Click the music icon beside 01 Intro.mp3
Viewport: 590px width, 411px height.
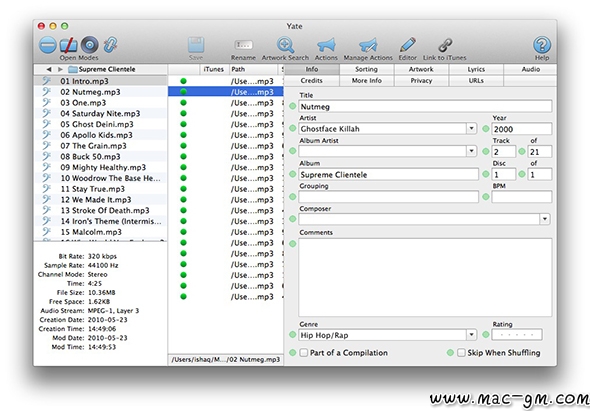point(46,81)
